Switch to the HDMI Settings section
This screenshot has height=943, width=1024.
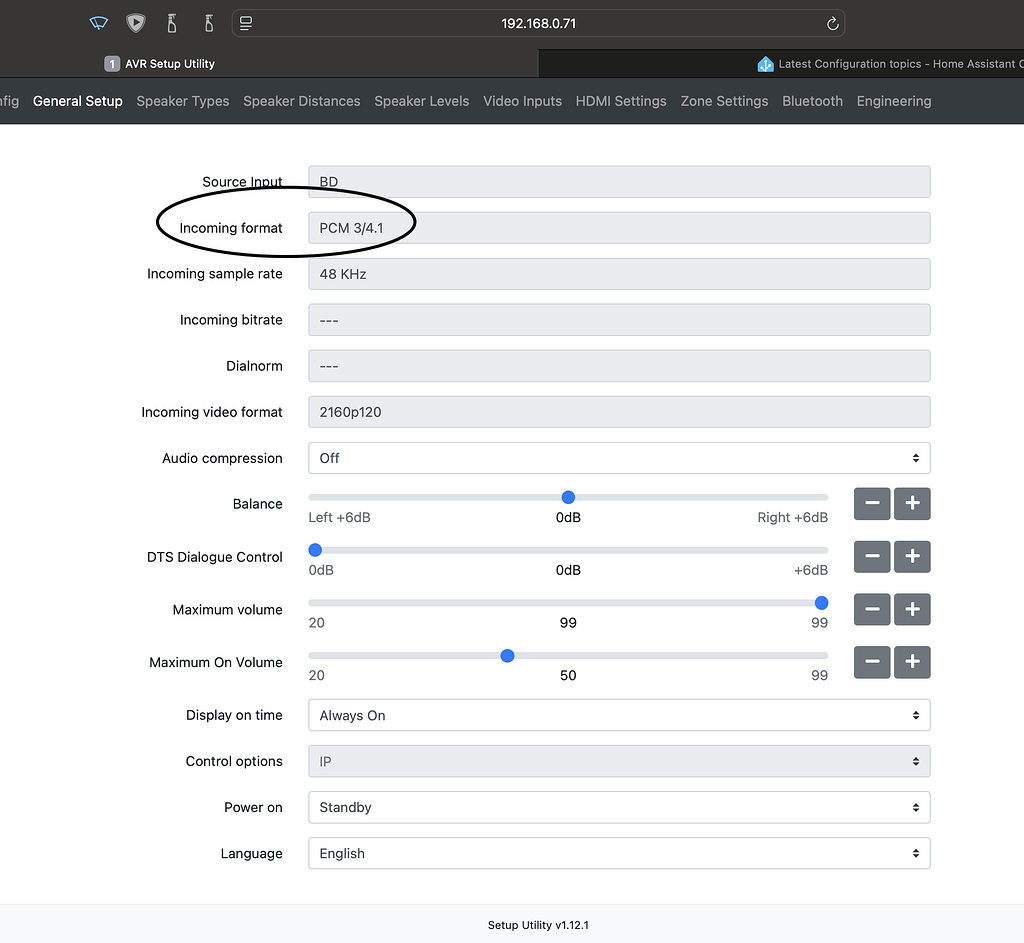click(x=621, y=100)
